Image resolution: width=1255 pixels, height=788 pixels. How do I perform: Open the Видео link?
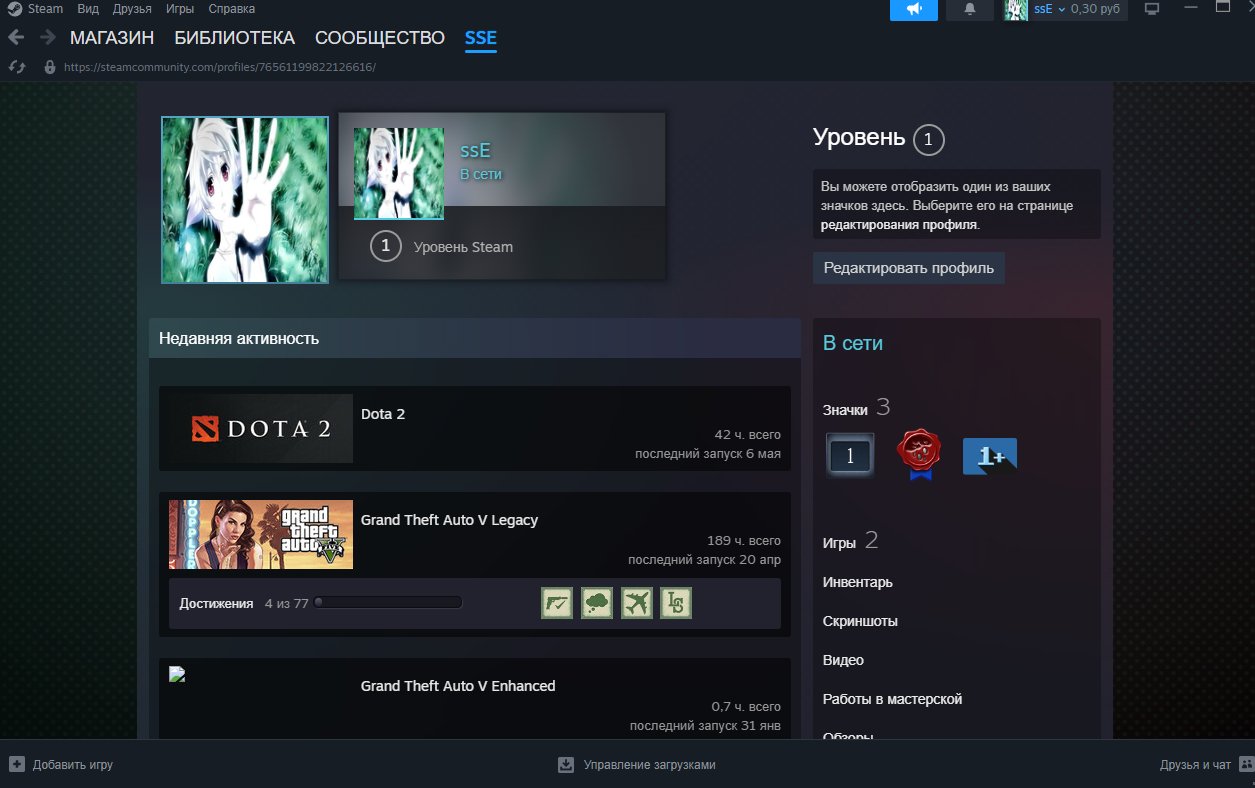click(x=843, y=660)
